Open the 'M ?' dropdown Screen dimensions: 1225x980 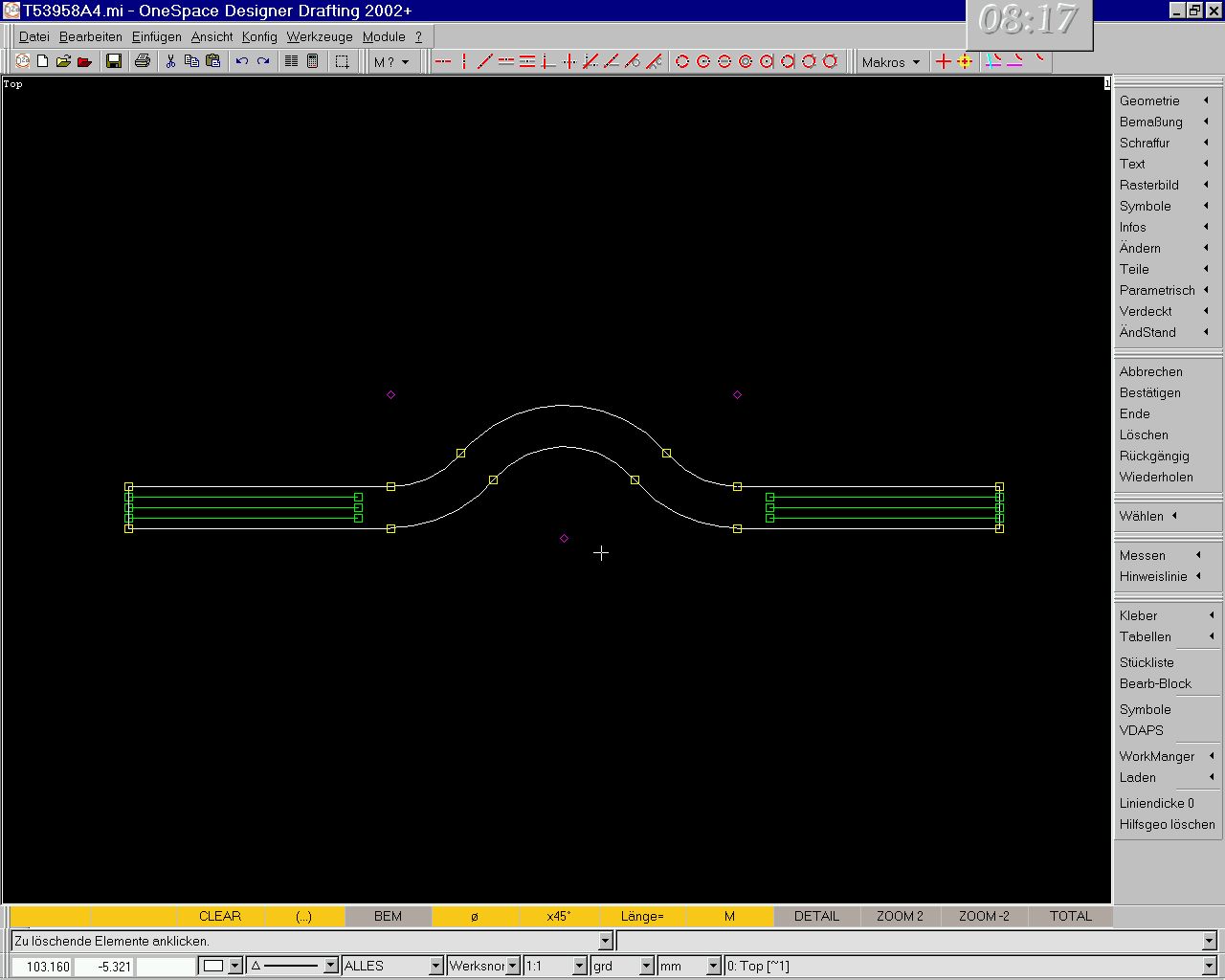391,62
